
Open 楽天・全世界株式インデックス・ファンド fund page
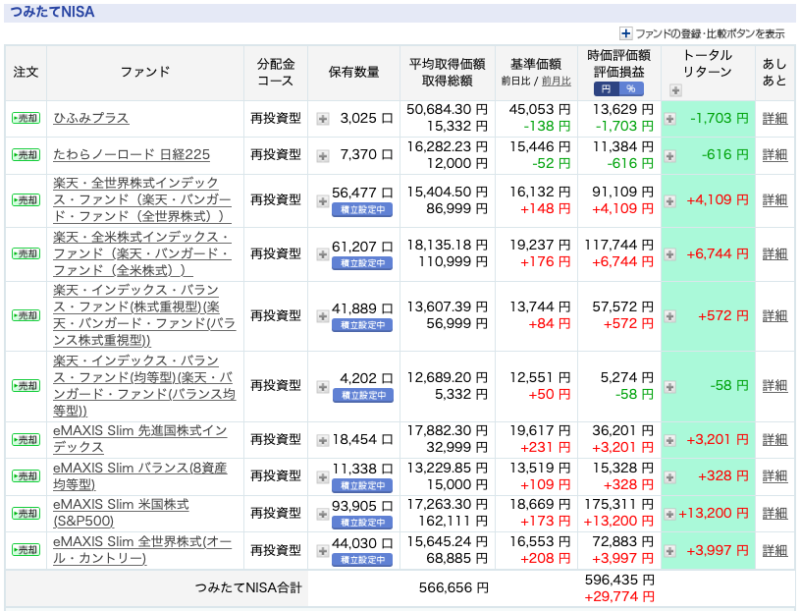pos(142,199)
